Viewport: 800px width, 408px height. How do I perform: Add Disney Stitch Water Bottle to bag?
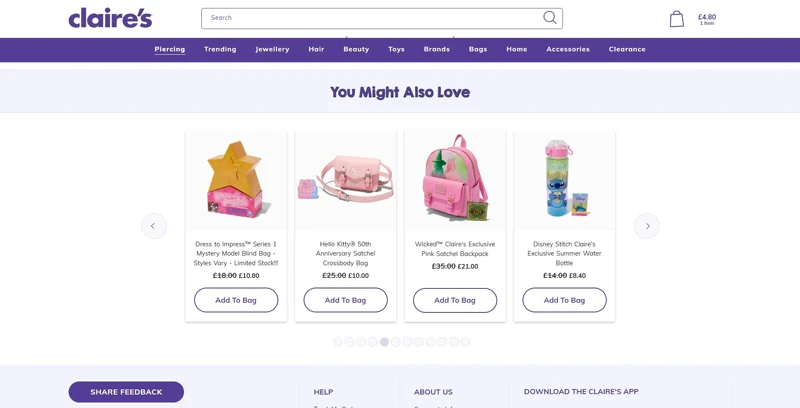[x=564, y=300]
